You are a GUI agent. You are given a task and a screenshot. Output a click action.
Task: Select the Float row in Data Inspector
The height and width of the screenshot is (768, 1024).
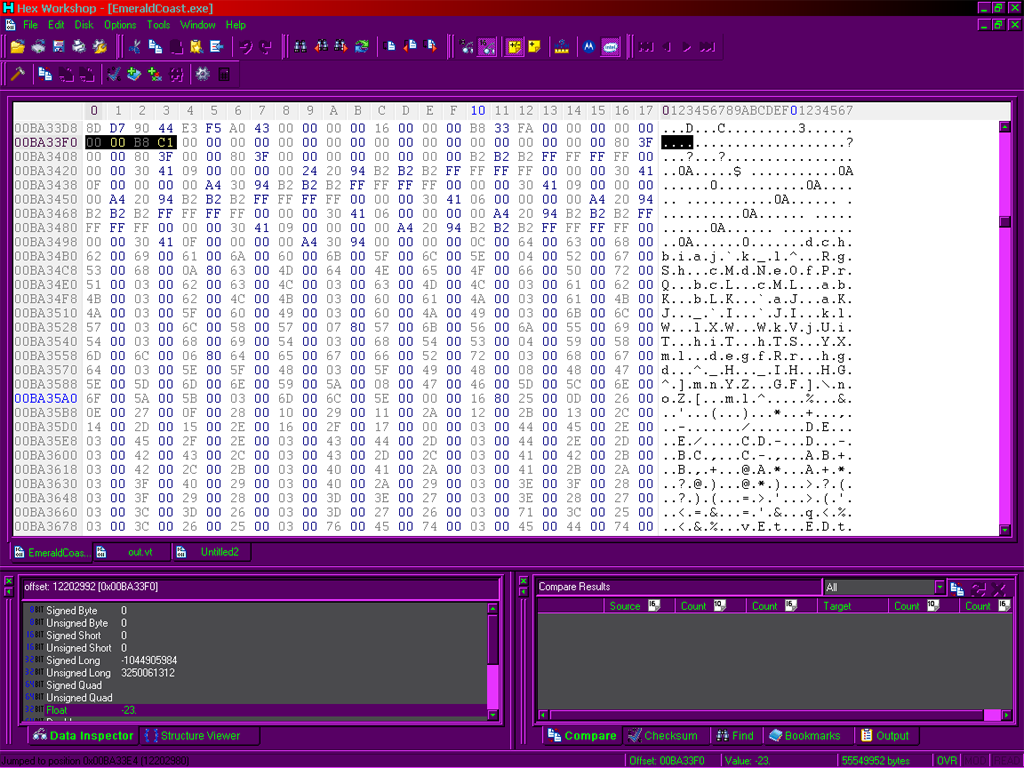tap(255, 710)
